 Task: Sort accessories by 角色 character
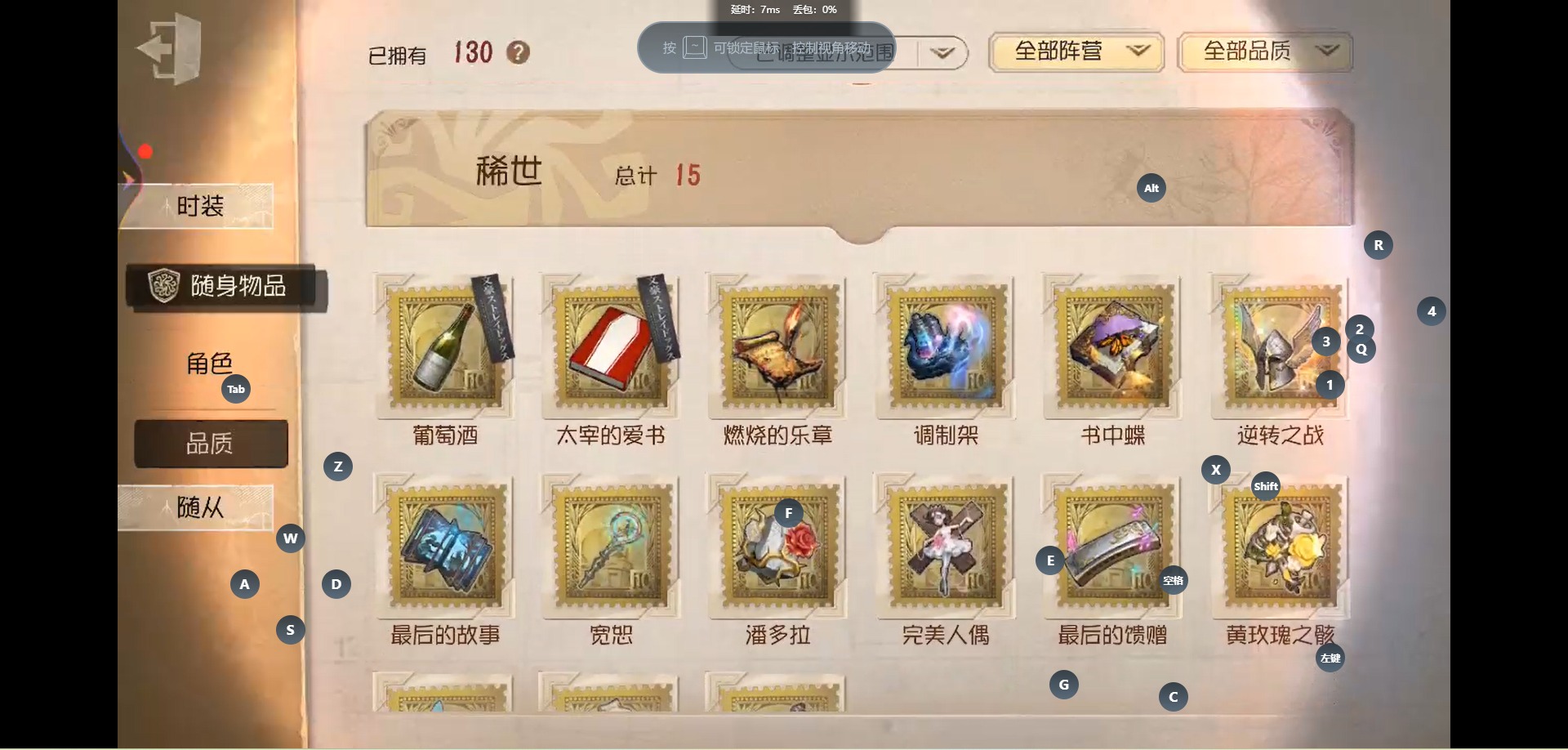point(210,364)
